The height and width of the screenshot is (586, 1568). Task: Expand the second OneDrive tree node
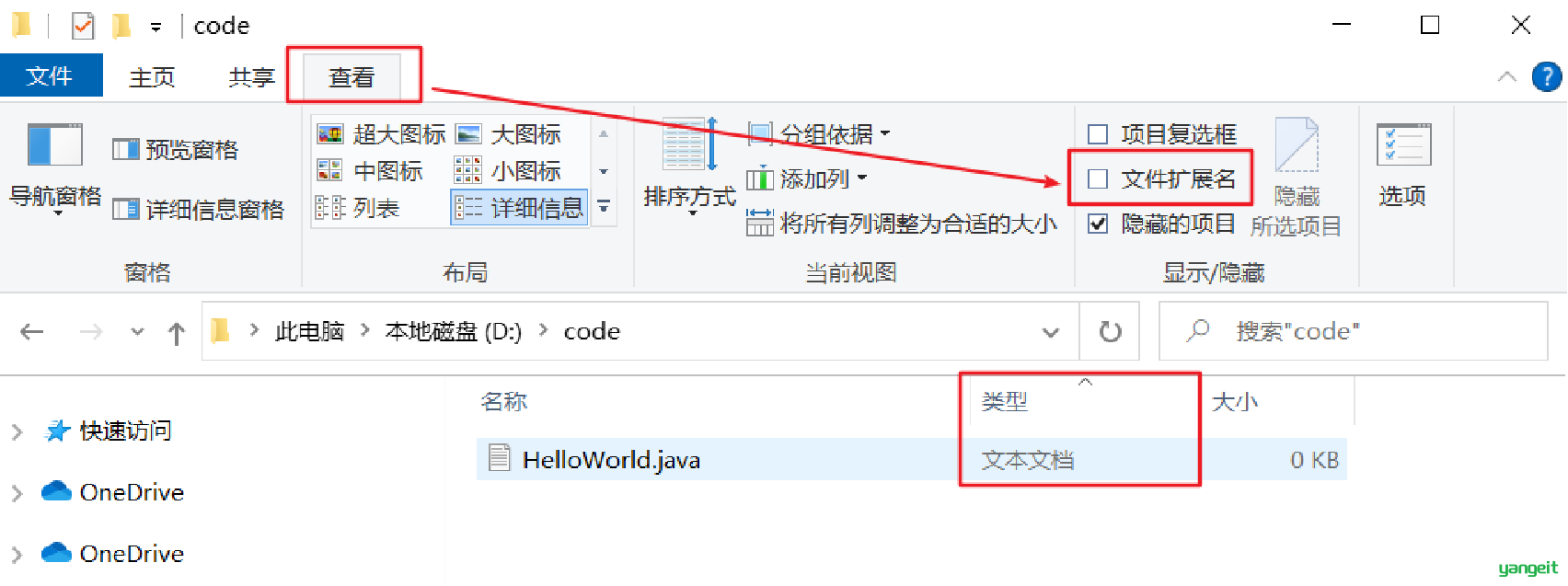tap(17, 555)
